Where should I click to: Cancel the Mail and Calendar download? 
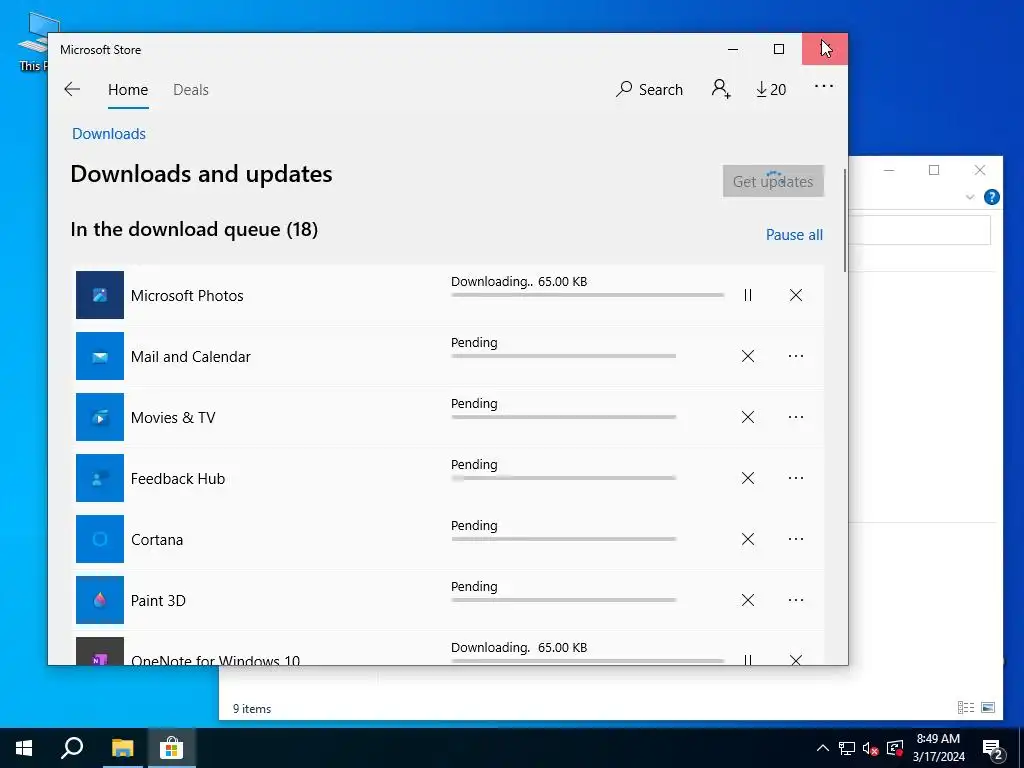point(748,356)
